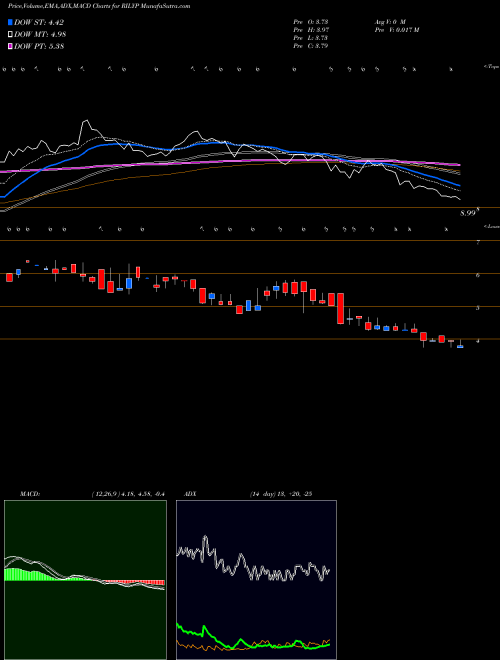
Task: Click the 'Pre V: 0.017 M' volume text
Action: (396, 30)
